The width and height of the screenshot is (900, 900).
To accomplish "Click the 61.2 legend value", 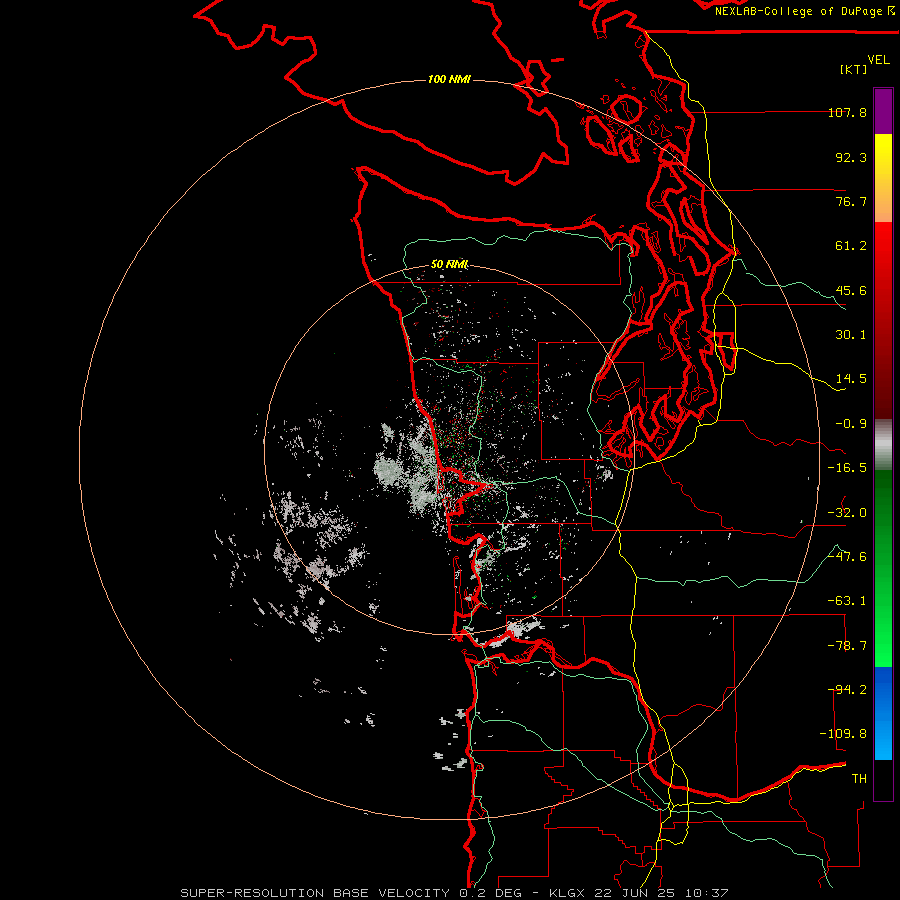I will pos(851,246).
